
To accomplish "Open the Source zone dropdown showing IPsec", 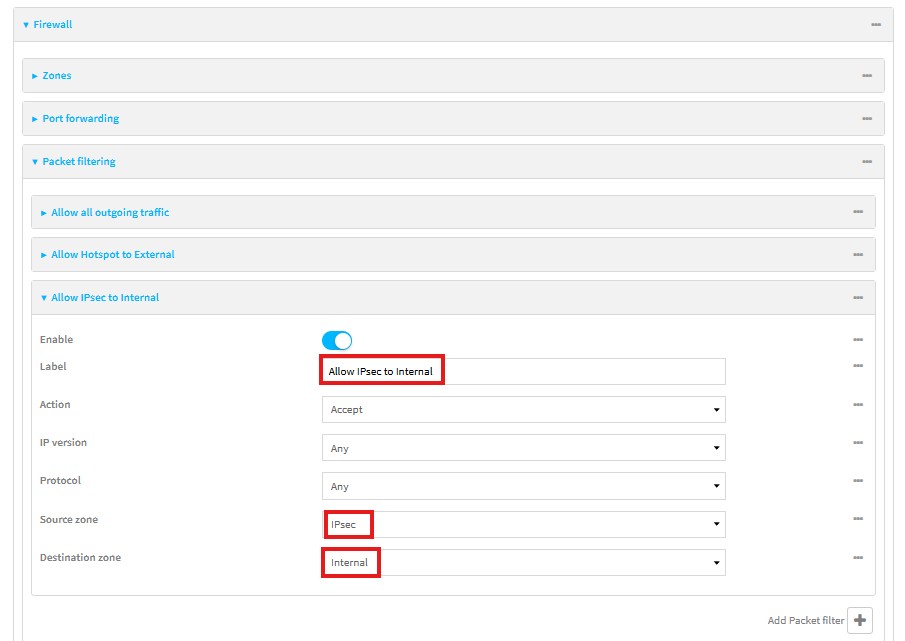I will [523, 525].
